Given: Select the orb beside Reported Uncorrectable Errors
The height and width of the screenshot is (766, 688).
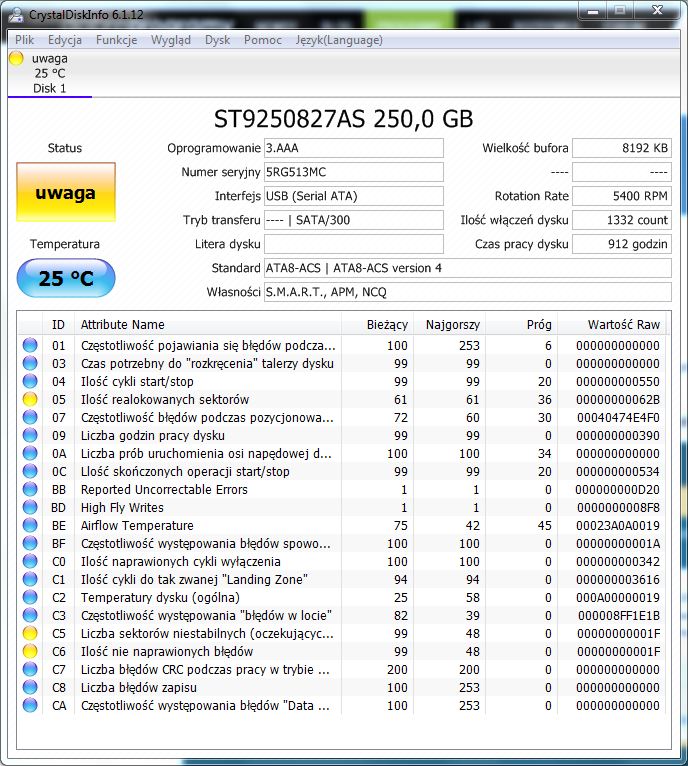Looking at the screenshot, I should click(30, 489).
